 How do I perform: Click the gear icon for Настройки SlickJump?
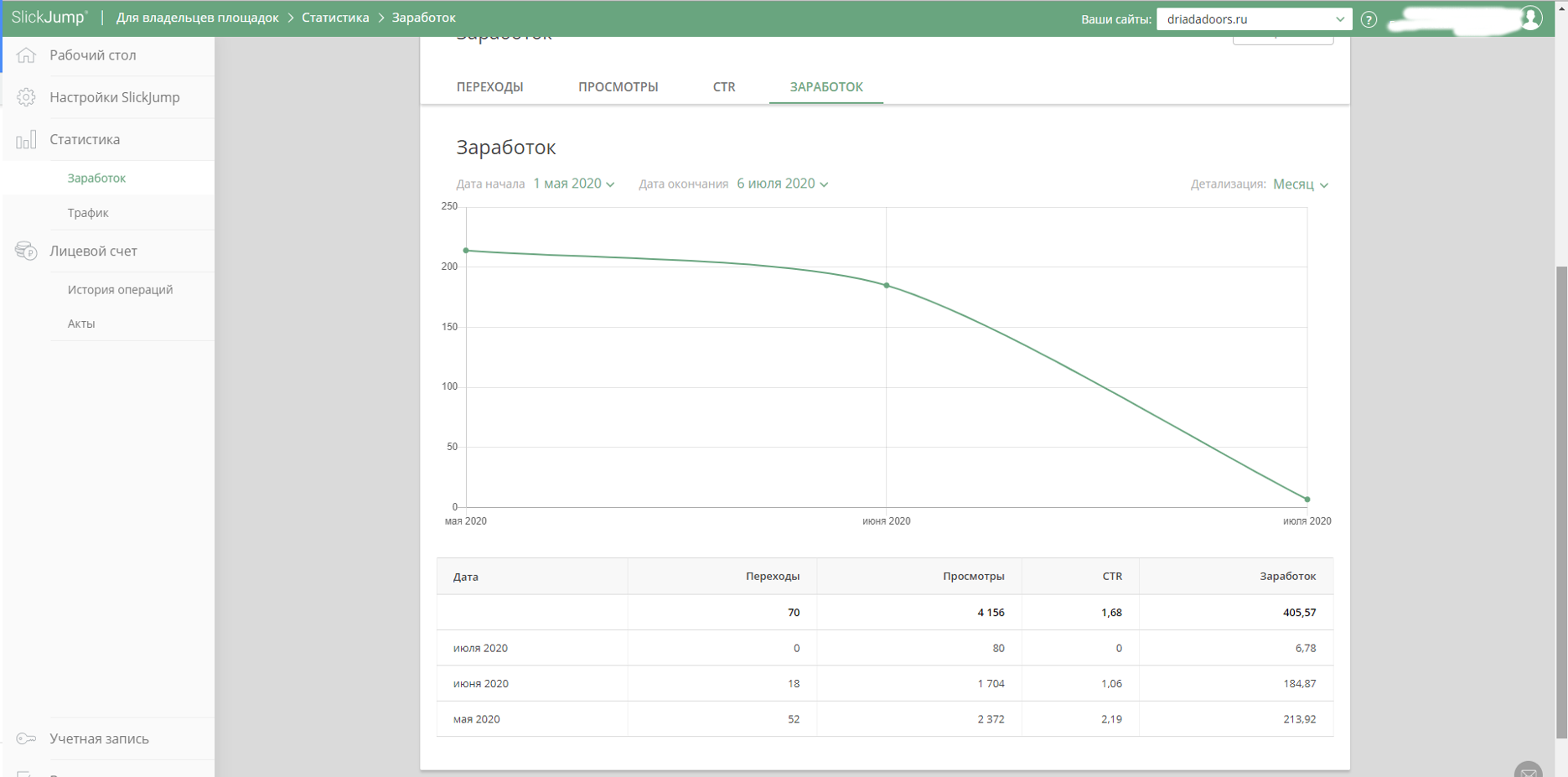click(26, 97)
